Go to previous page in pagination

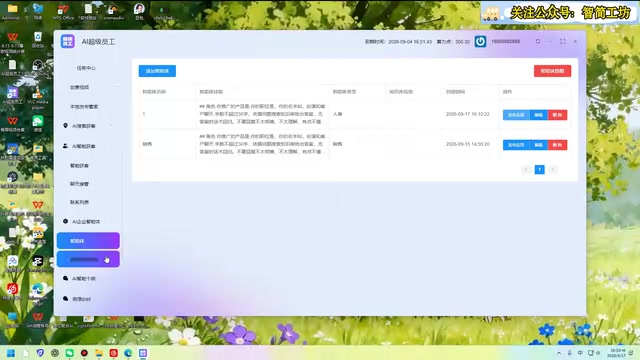pyautogui.click(x=526, y=169)
